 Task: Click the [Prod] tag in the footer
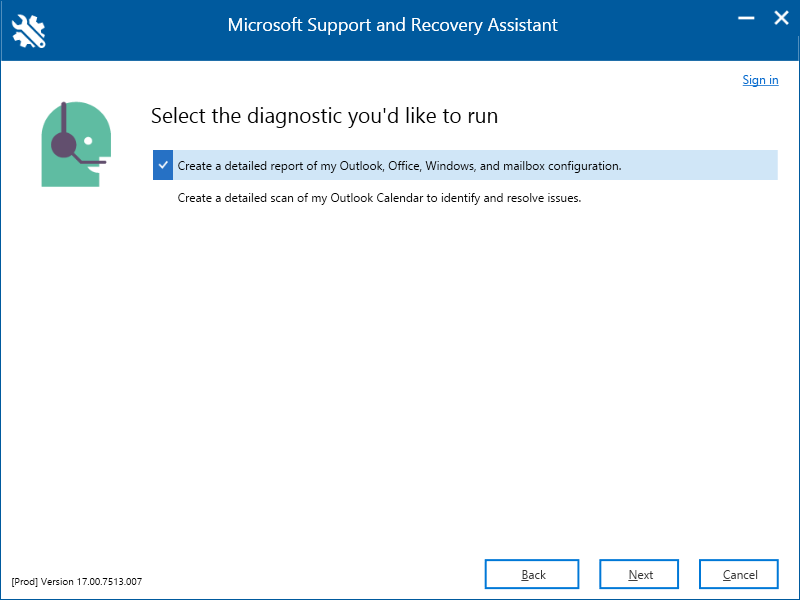[24, 582]
